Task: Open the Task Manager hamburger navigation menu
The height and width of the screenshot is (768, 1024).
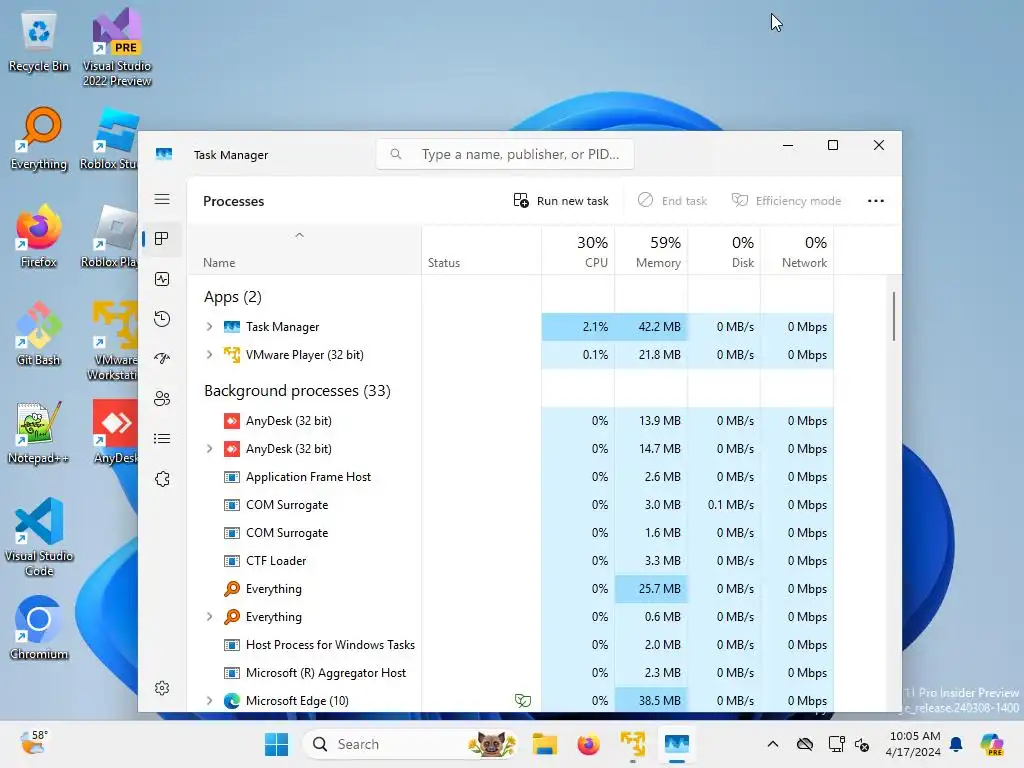Action: [x=162, y=200]
